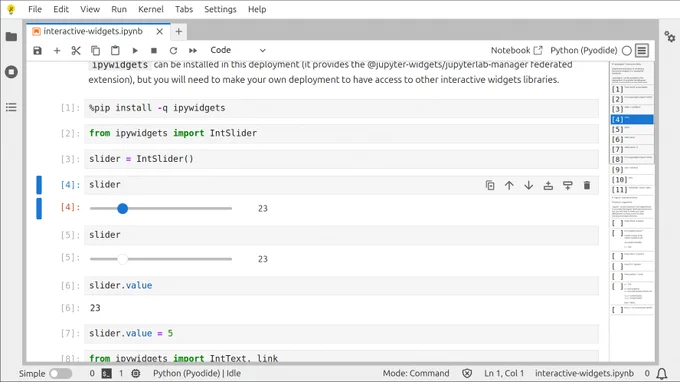This screenshot has width=680, height=382.
Task: Open notifications bell icon
Action: click(662, 373)
